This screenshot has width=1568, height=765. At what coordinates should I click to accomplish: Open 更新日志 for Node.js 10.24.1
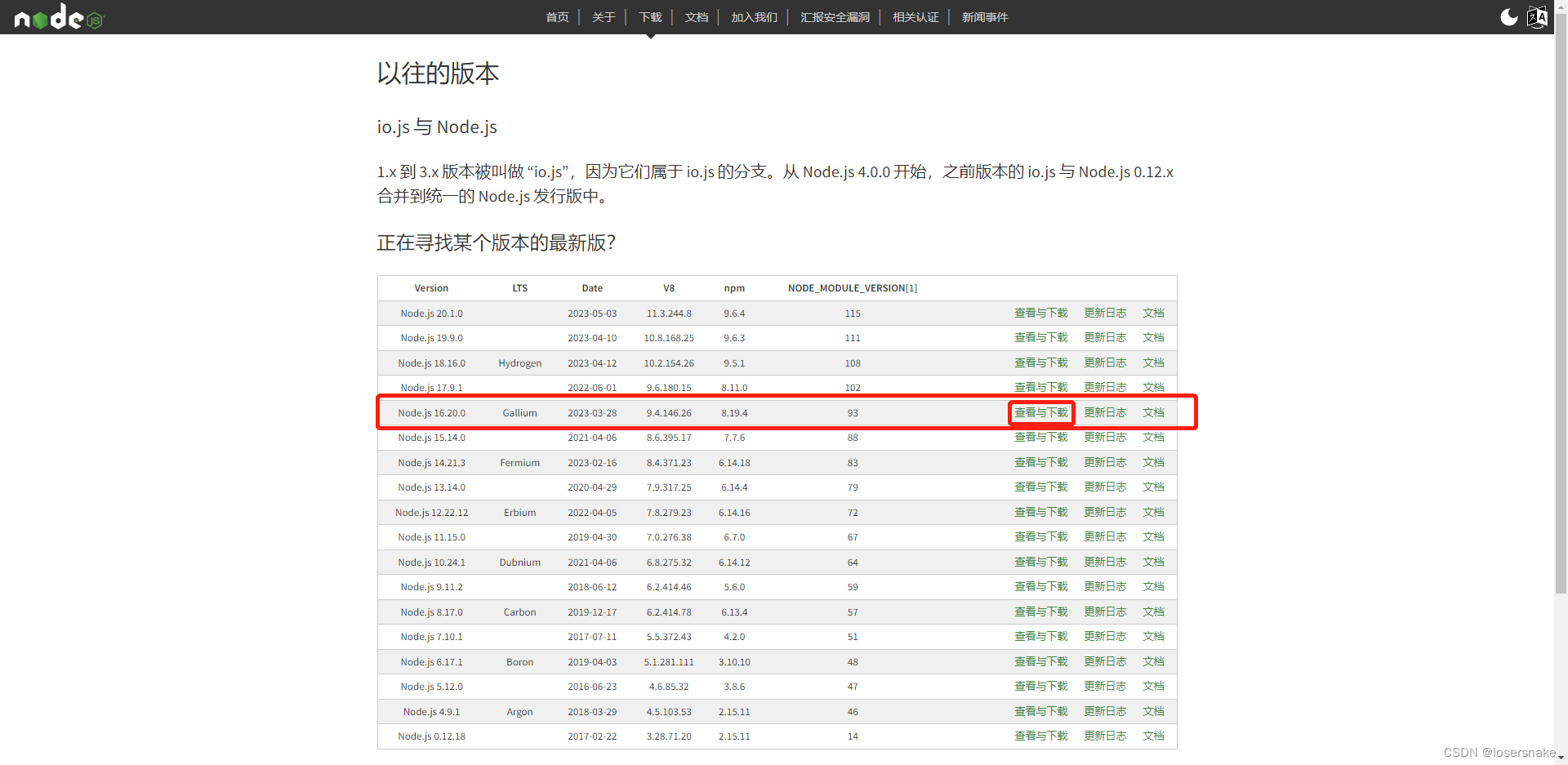tap(1105, 563)
